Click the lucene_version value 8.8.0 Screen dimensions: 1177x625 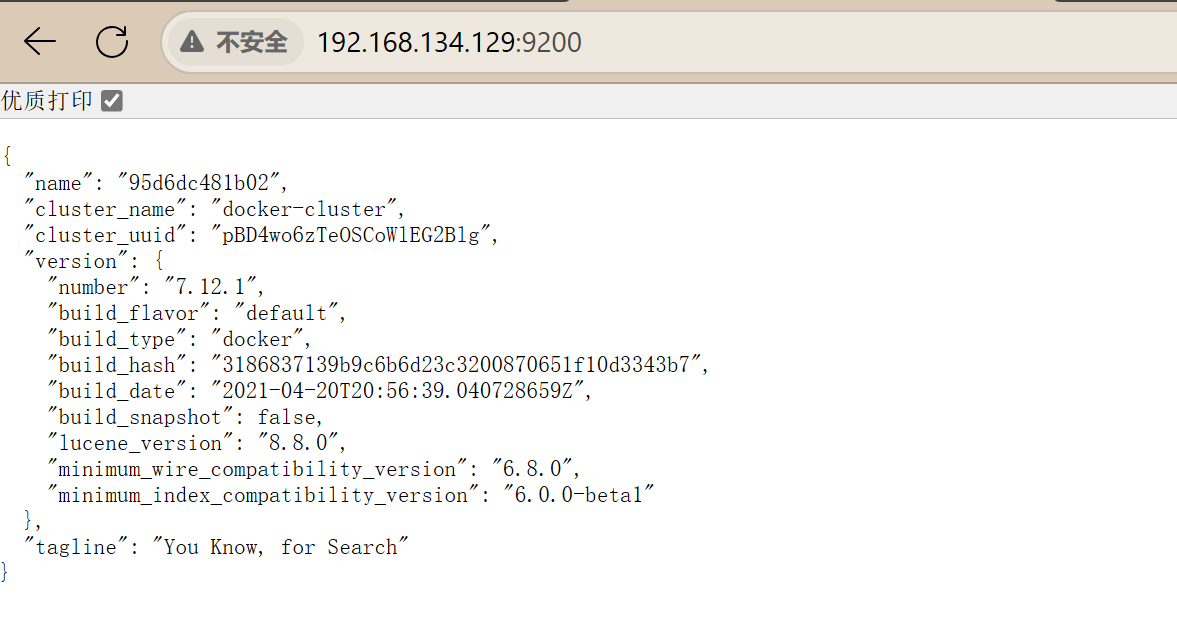298,443
